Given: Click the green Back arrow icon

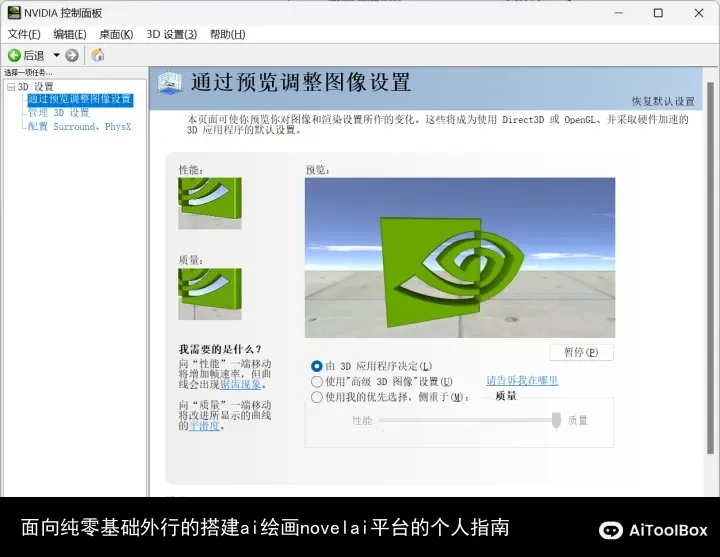Looking at the screenshot, I should (14, 56).
